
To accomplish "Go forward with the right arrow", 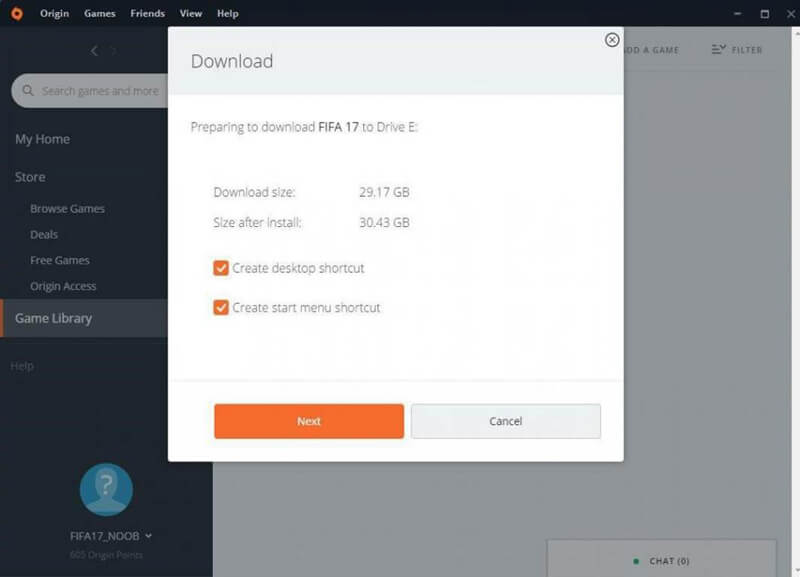I will point(113,51).
